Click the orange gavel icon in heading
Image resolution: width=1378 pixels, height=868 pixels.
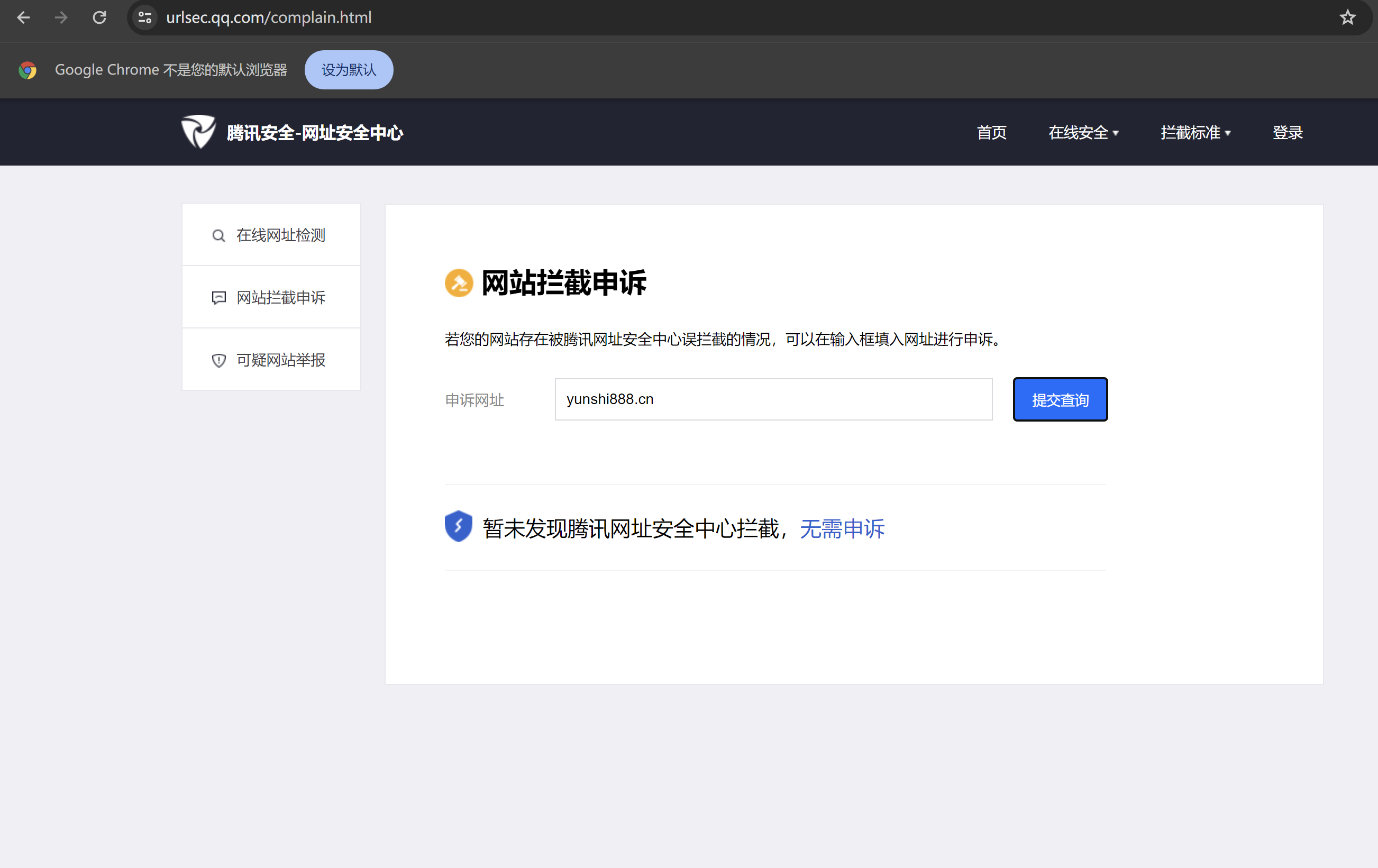[459, 283]
